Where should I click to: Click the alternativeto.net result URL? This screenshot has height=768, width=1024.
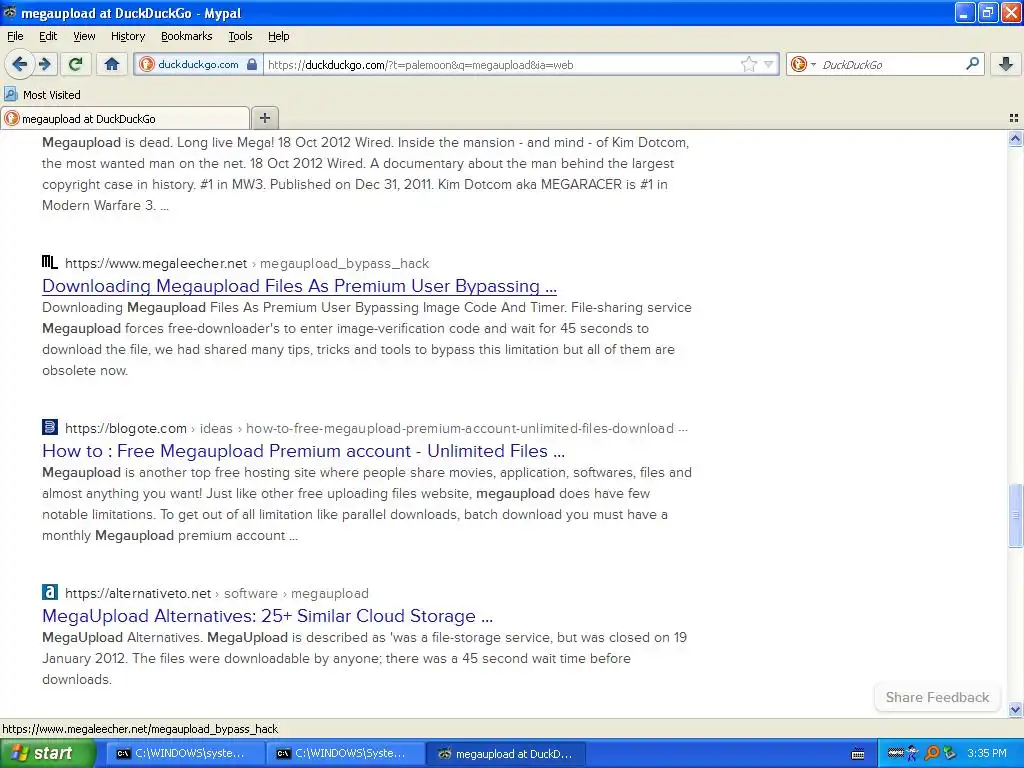[138, 593]
